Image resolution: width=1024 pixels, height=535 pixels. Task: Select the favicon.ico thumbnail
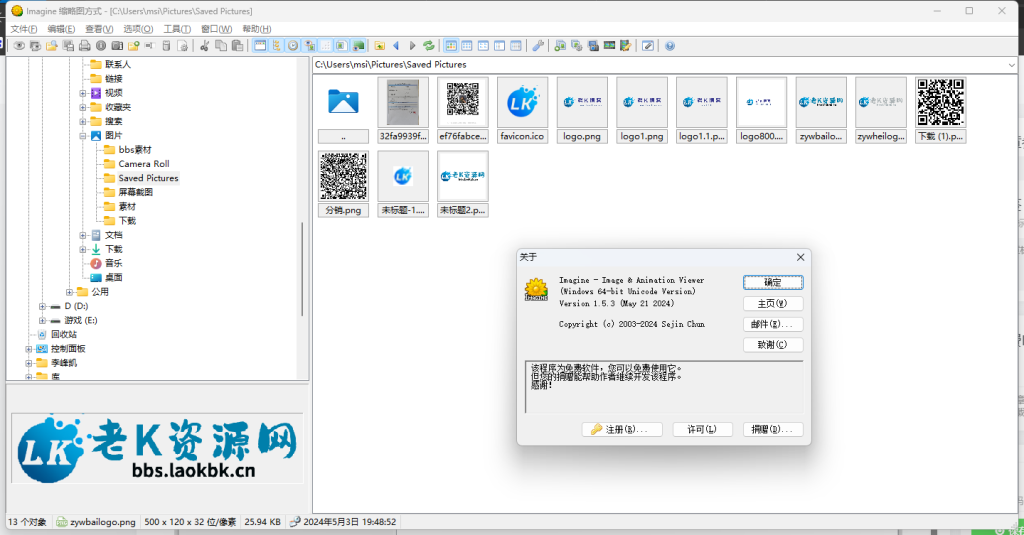pos(523,111)
